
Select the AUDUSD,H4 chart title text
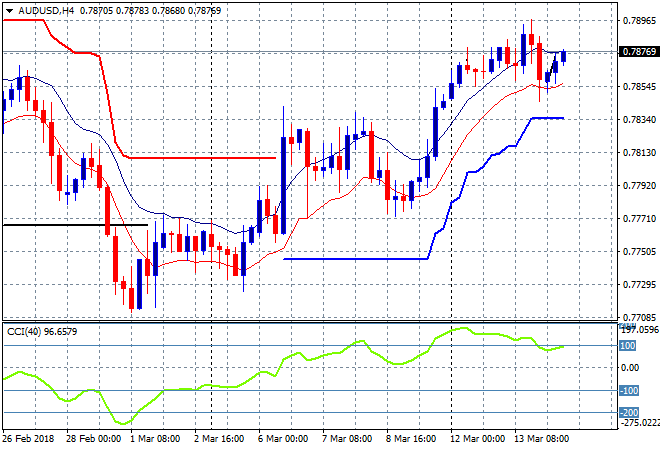46,11
